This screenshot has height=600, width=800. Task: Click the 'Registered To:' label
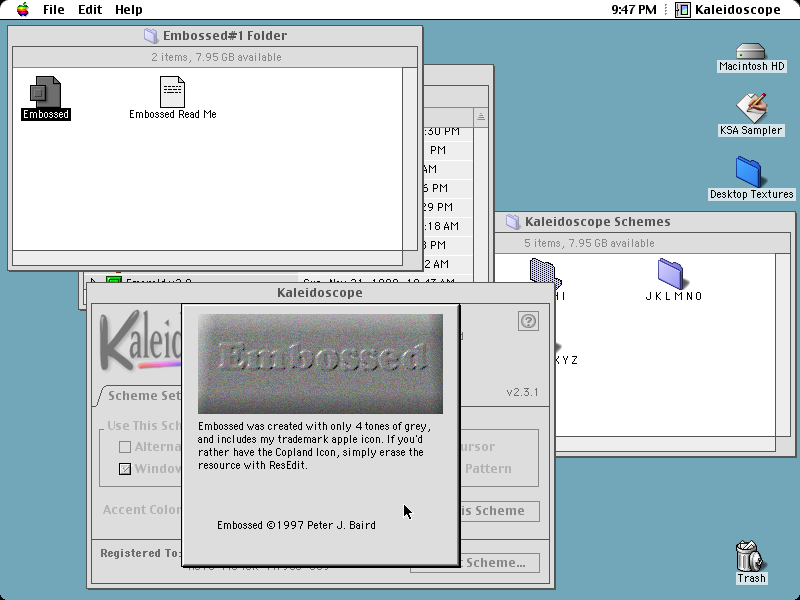click(x=140, y=553)
